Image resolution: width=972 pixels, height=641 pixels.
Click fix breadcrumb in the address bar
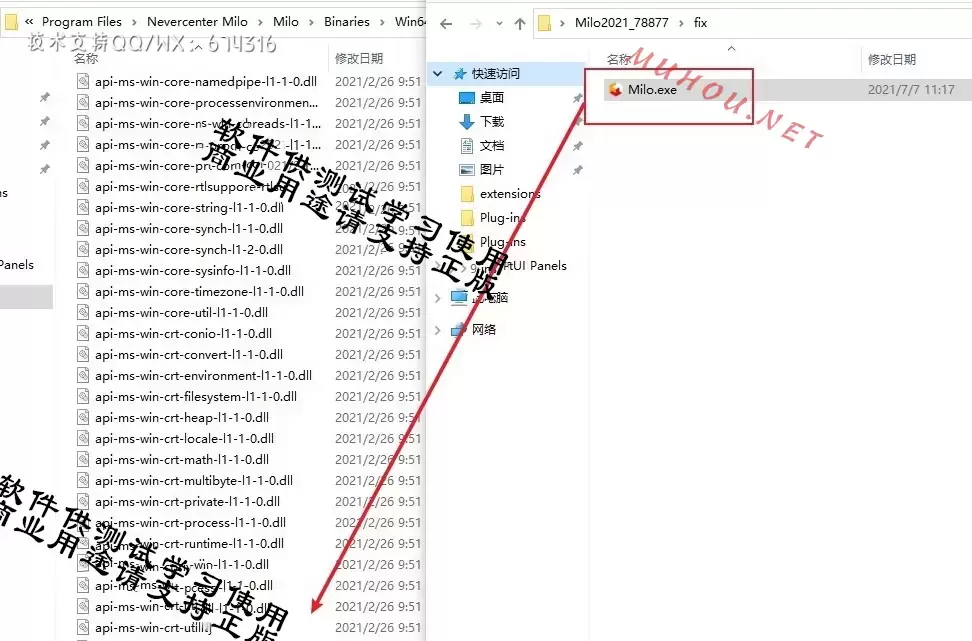click(700, 23)
